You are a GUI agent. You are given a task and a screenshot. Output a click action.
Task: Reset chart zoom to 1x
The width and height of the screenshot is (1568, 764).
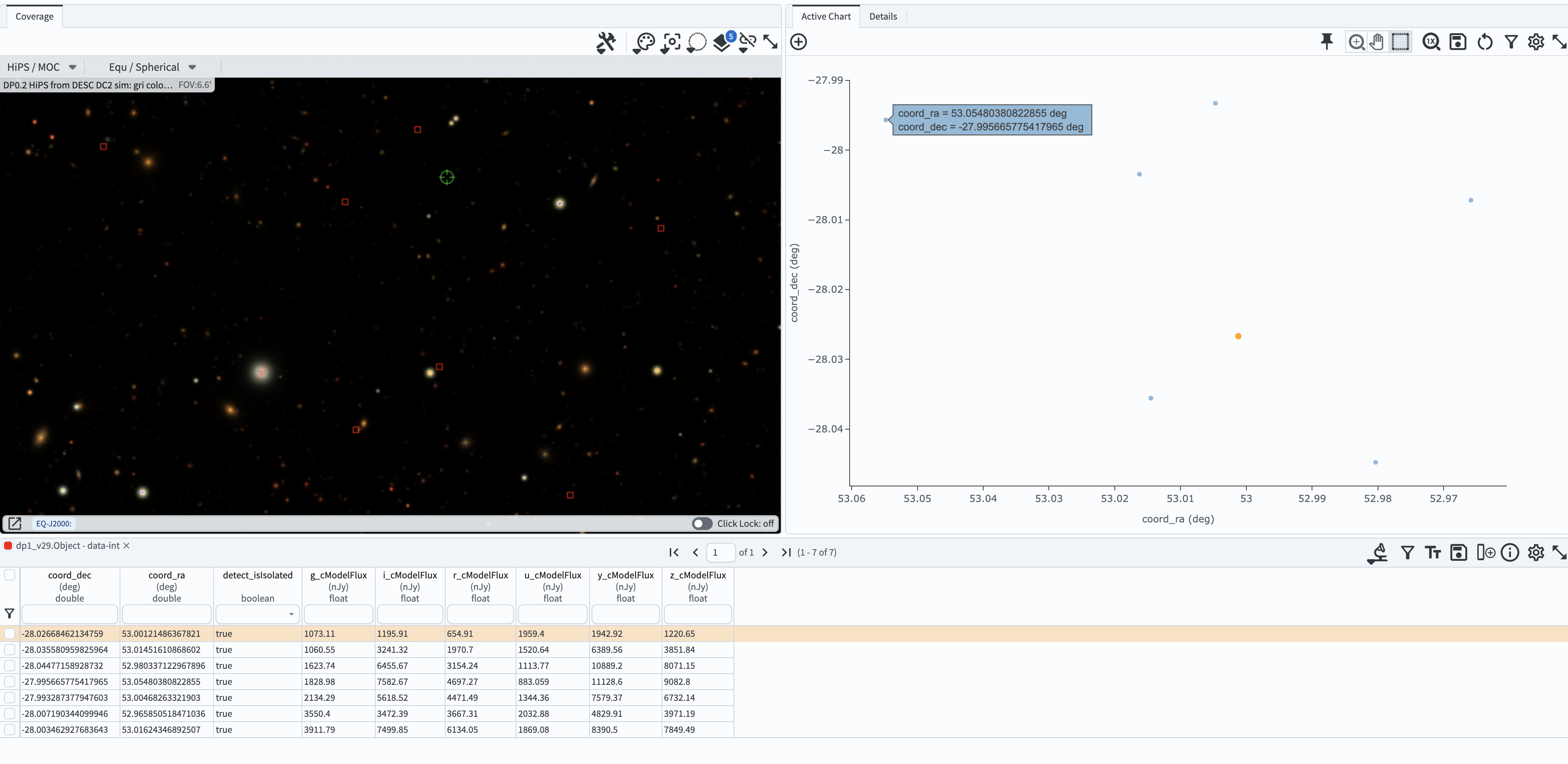pos(1431,41)
